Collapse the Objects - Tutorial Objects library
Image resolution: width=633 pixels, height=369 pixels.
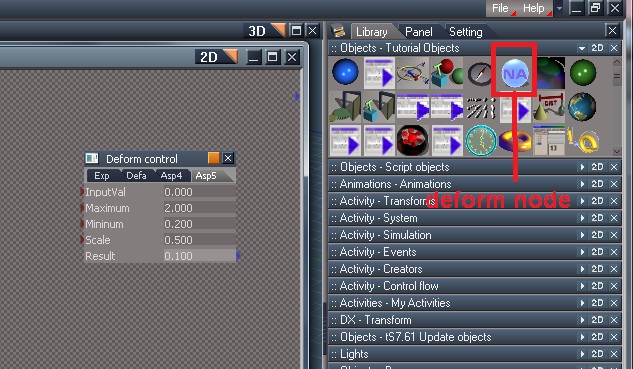click(582, 48)
